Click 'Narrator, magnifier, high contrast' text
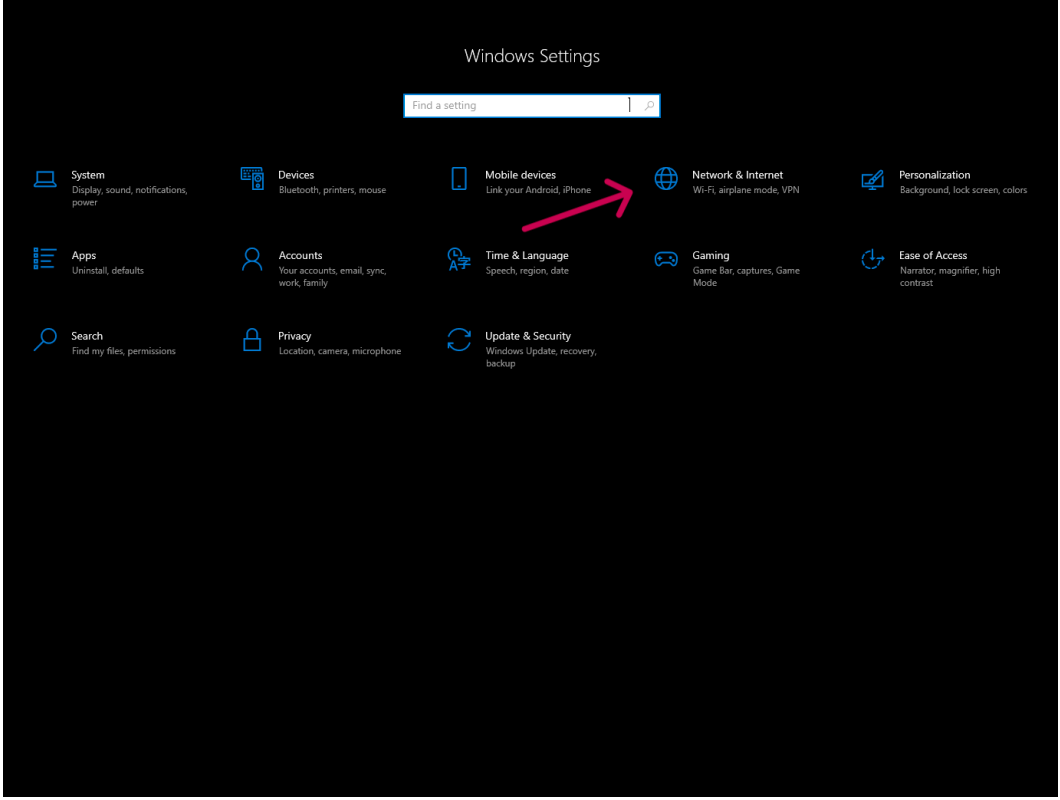This screenshot has height=800, width=1060. coord(950,277)
